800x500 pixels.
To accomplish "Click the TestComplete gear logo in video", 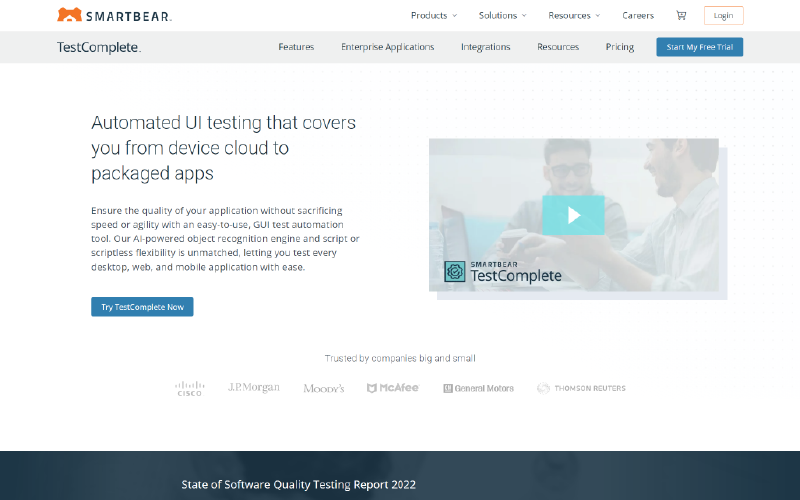I will click(x=455, y=271).
